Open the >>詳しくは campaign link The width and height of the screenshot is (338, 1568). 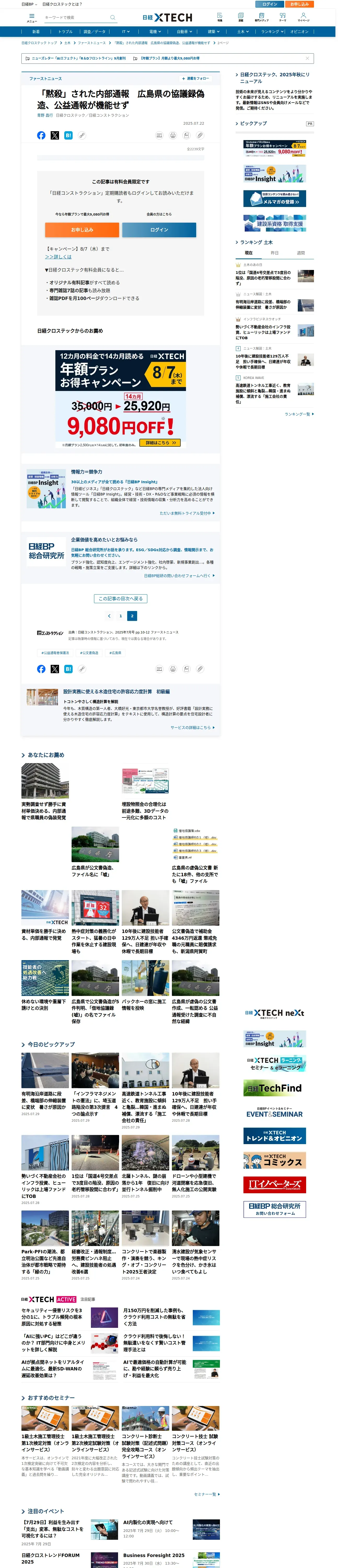click(58, 256)
